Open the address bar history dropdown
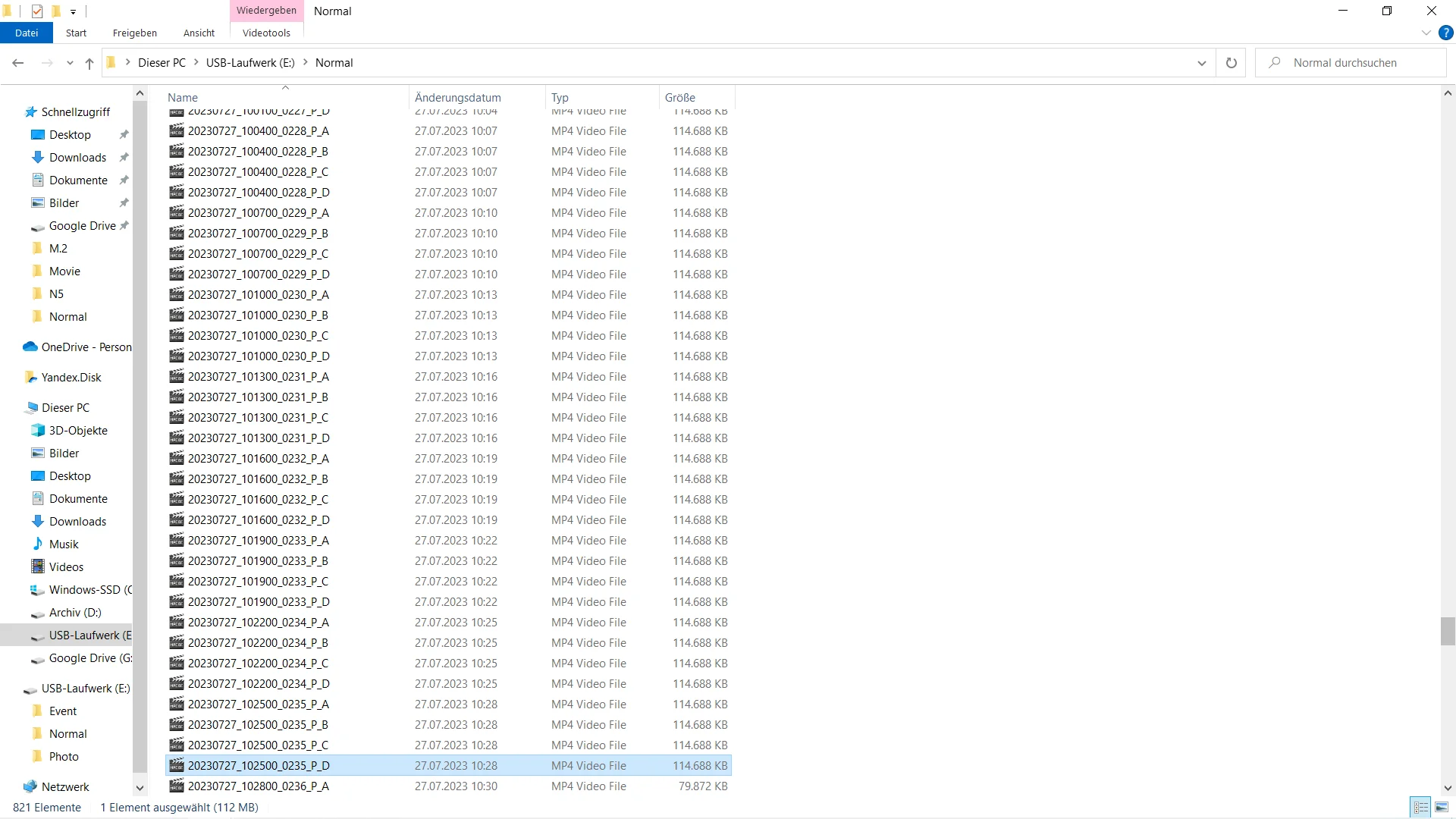This screenshot has height=819, width=1456. coord(1201,63)
